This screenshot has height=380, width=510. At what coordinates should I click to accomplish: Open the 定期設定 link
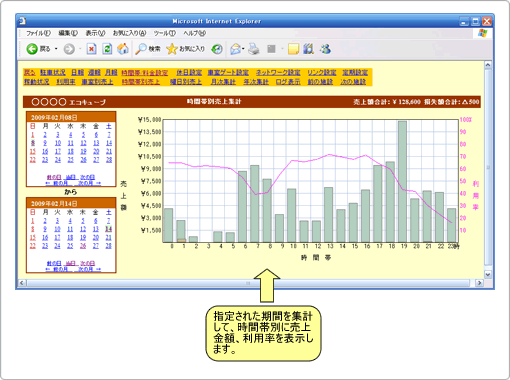(355, 72)
